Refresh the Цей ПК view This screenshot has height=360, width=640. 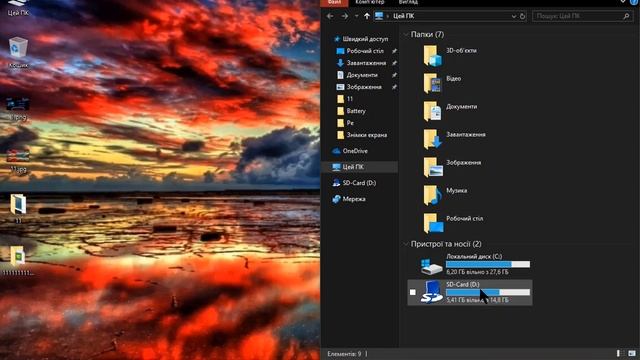[522, 16]
